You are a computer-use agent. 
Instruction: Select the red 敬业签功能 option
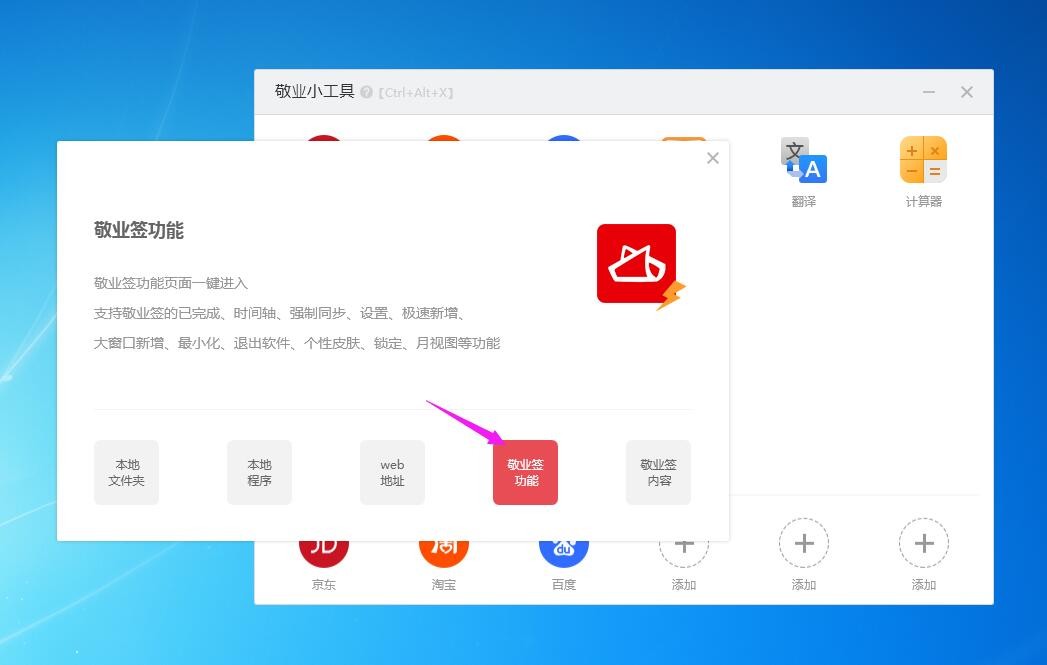[526, 473]
